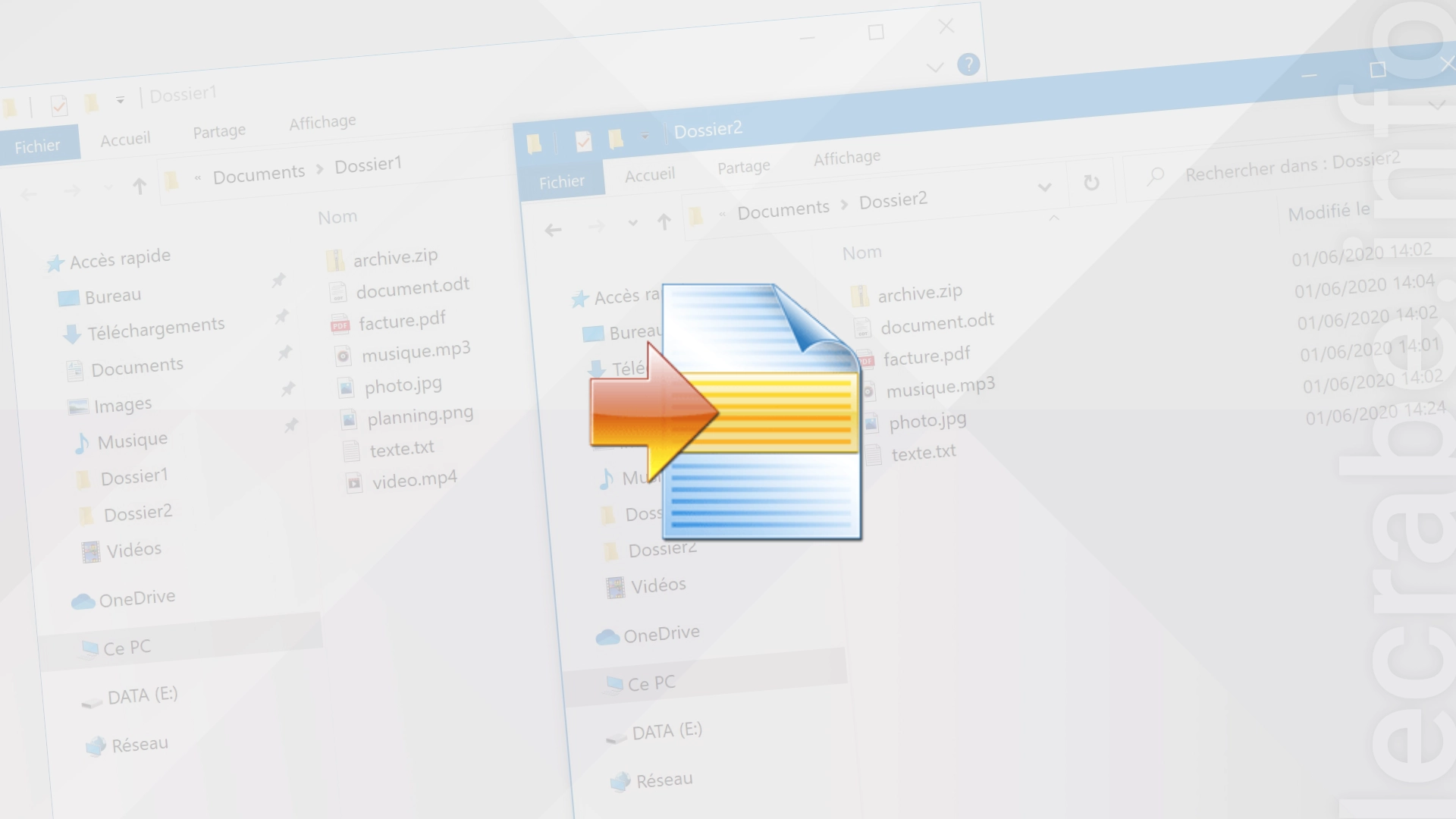Go up one folder in Dossier2 window
This screenshot has width=1456, height=819.
click(x=664, y=222)
